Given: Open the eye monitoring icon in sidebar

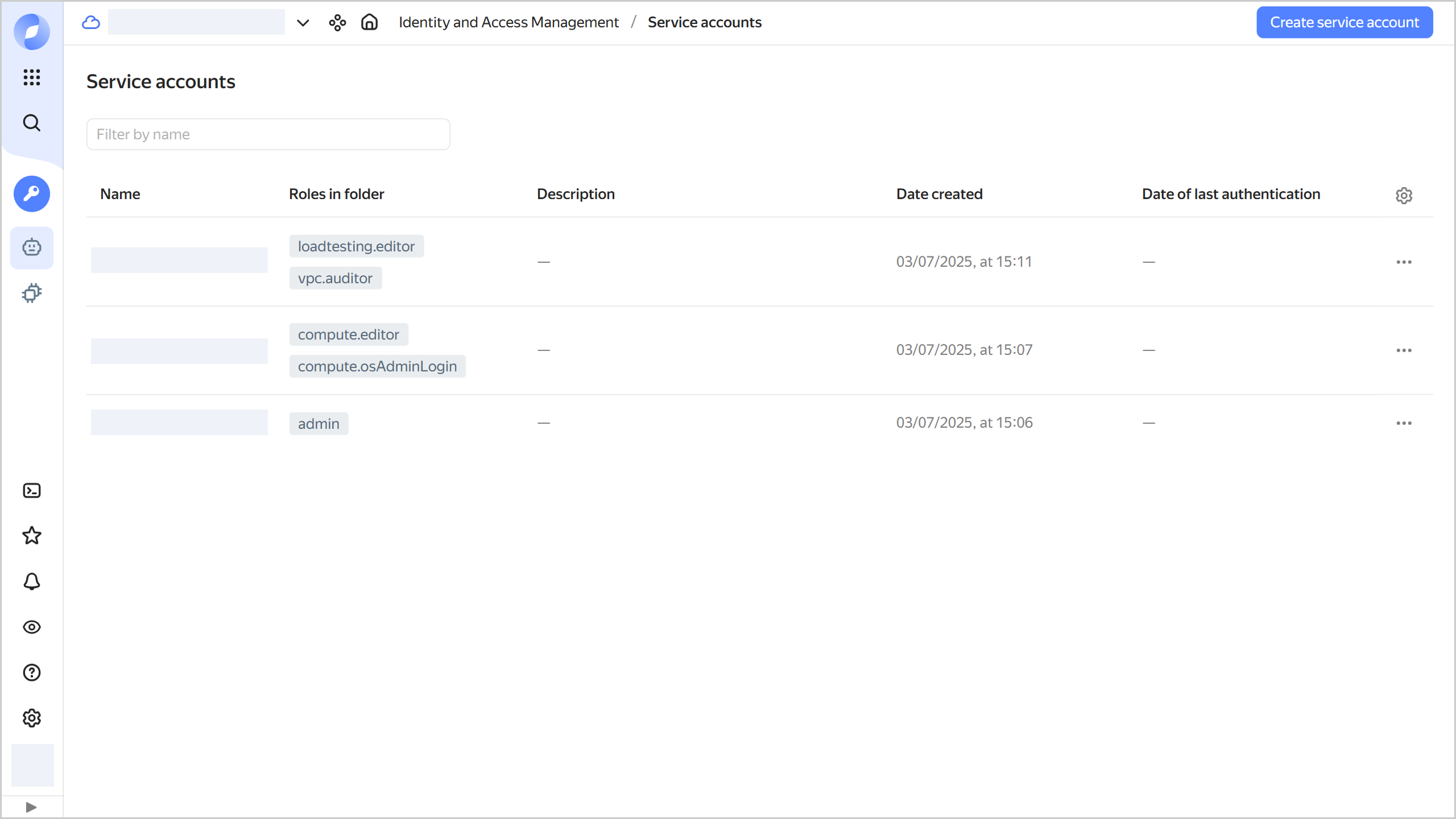Looking at the screenshot, I should [31, 627].
